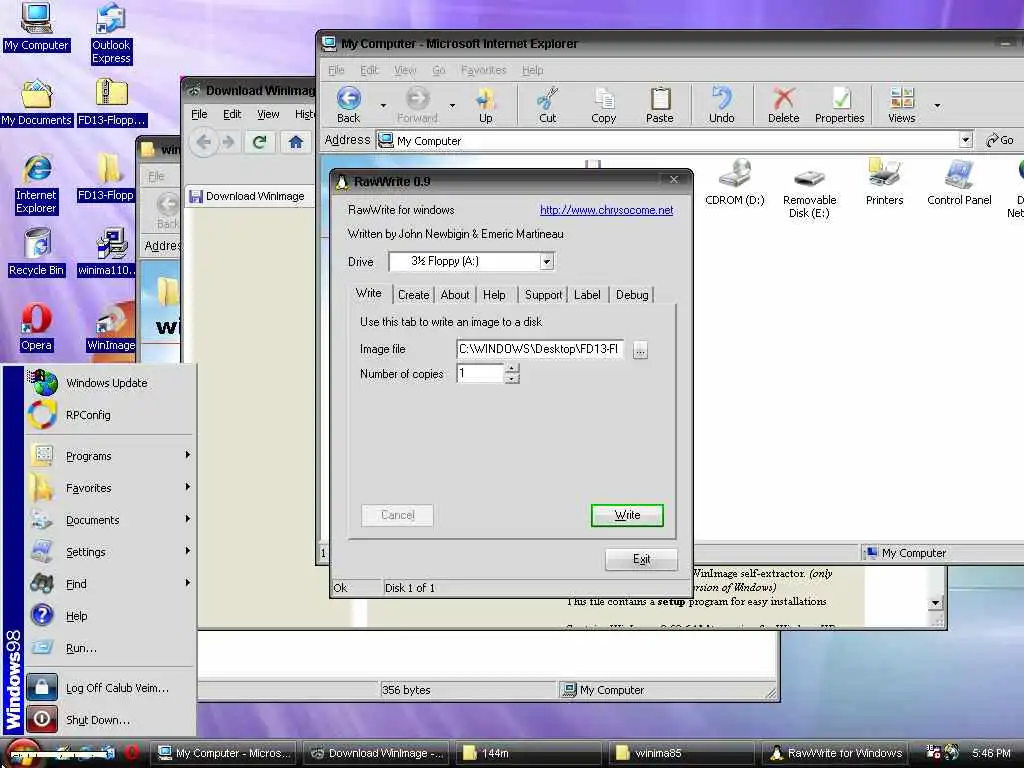The height and width of the screenshot is (768, 1024).
Task: Click Opera icon in taskbar quick launch
Action: pyautogui.click(x=131, y=752)
